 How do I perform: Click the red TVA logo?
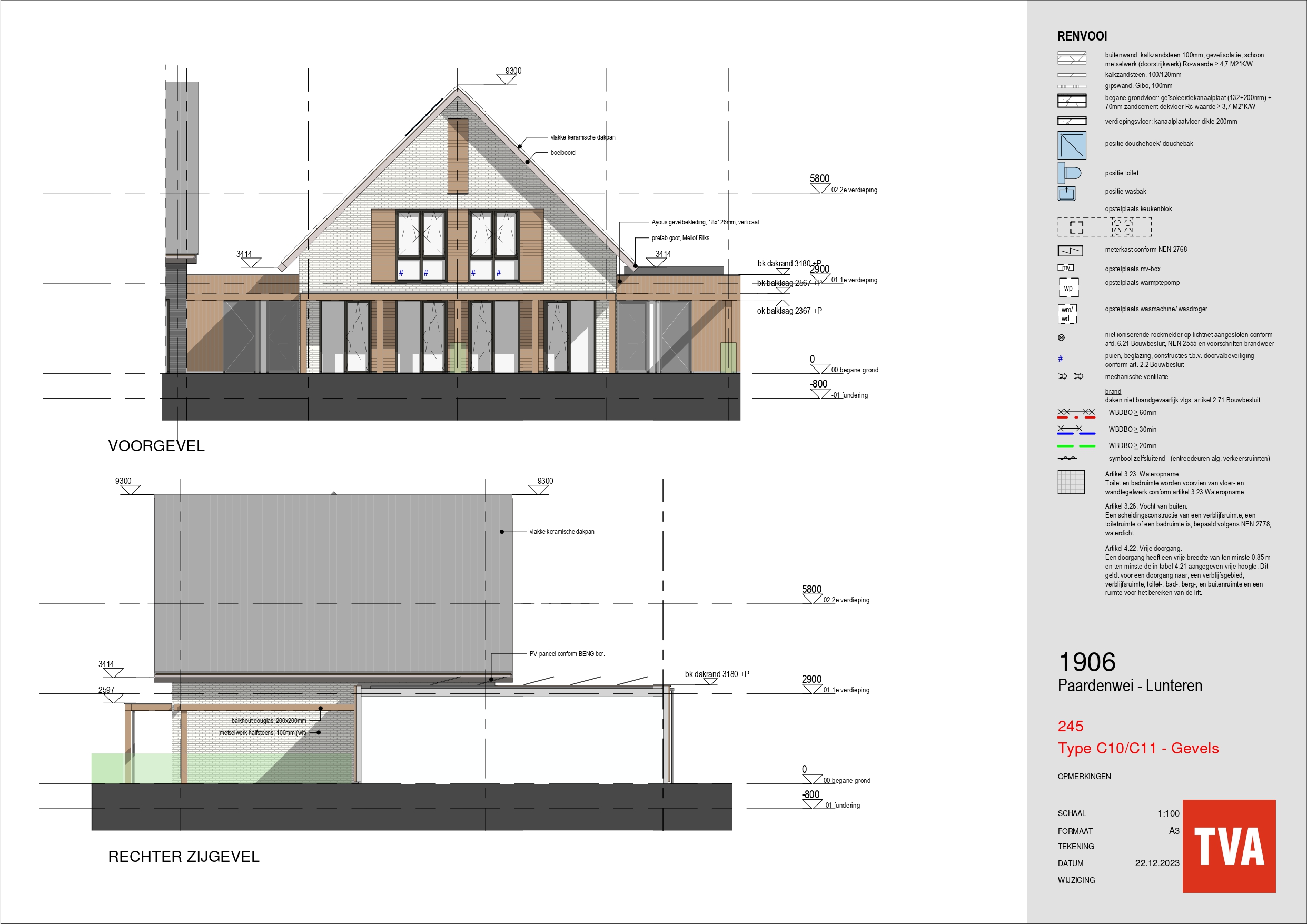coord(1229,846)
